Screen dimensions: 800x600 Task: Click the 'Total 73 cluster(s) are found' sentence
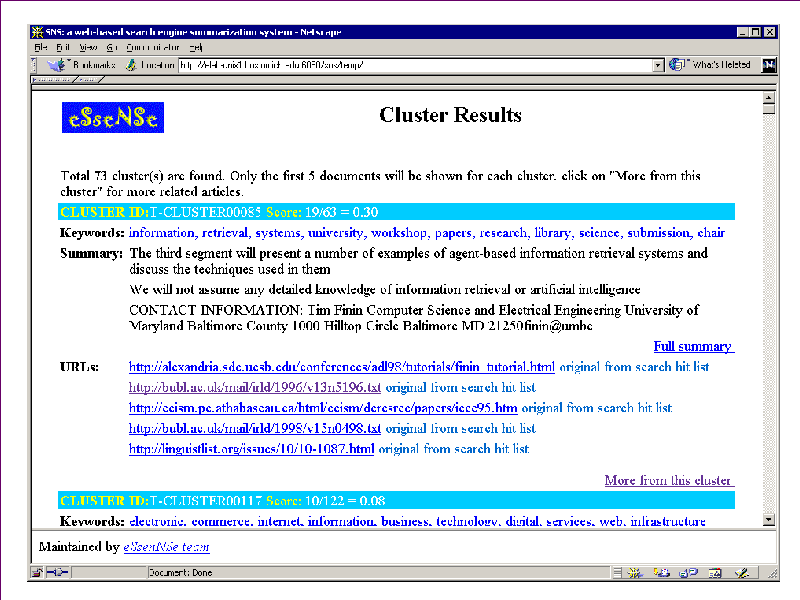(x=142, y=176)
